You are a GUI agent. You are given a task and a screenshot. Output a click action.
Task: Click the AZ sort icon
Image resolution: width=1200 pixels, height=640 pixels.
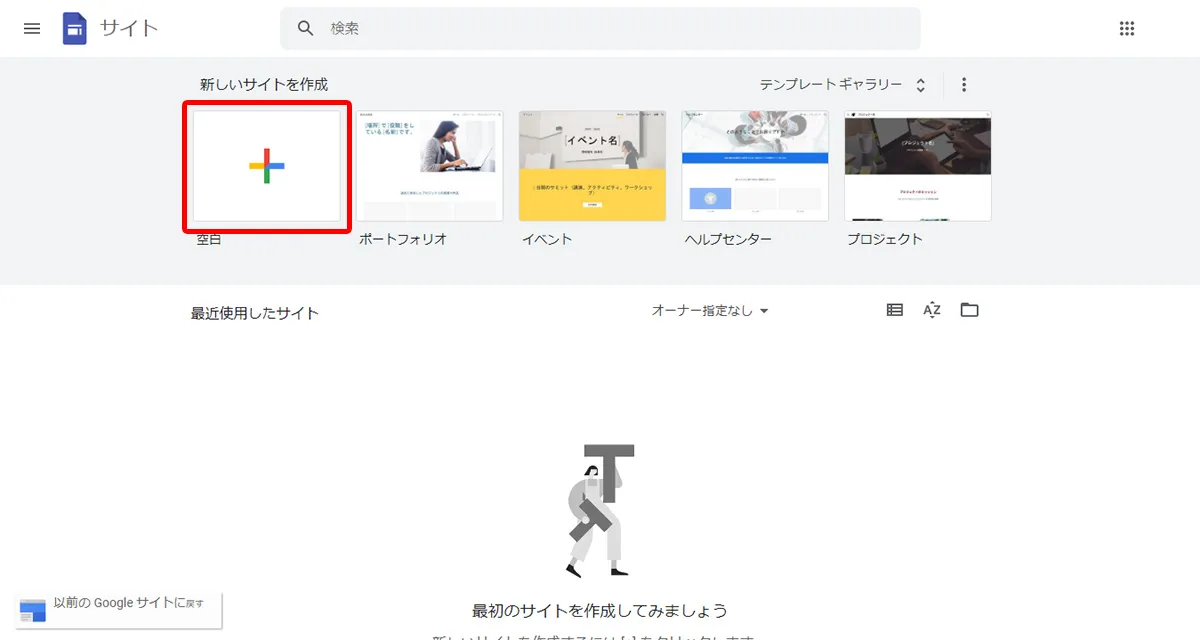931,310
